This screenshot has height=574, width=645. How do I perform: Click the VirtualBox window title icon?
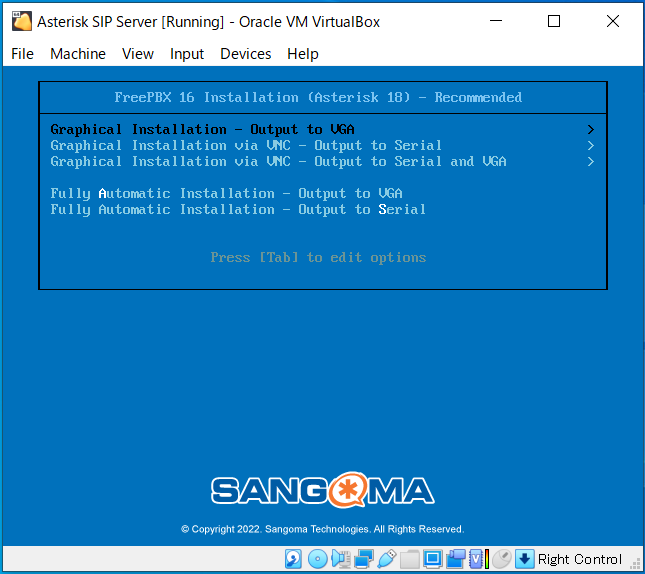coord(22,21)
